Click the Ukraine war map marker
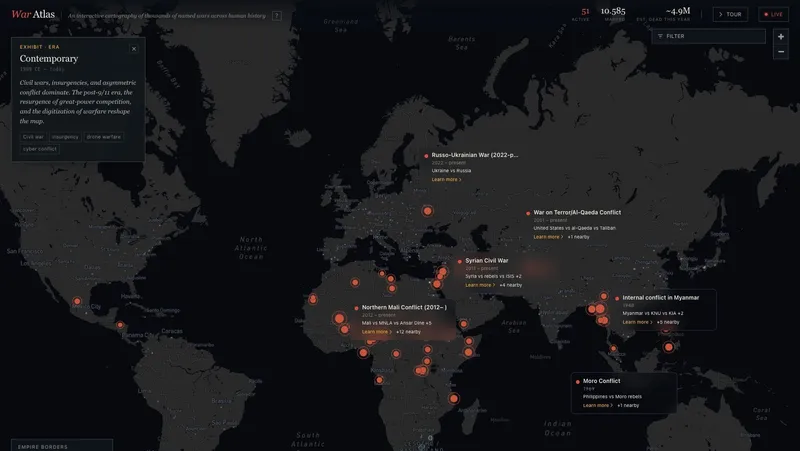The width and height of the screenshot is (800, 451). point(428,211)
